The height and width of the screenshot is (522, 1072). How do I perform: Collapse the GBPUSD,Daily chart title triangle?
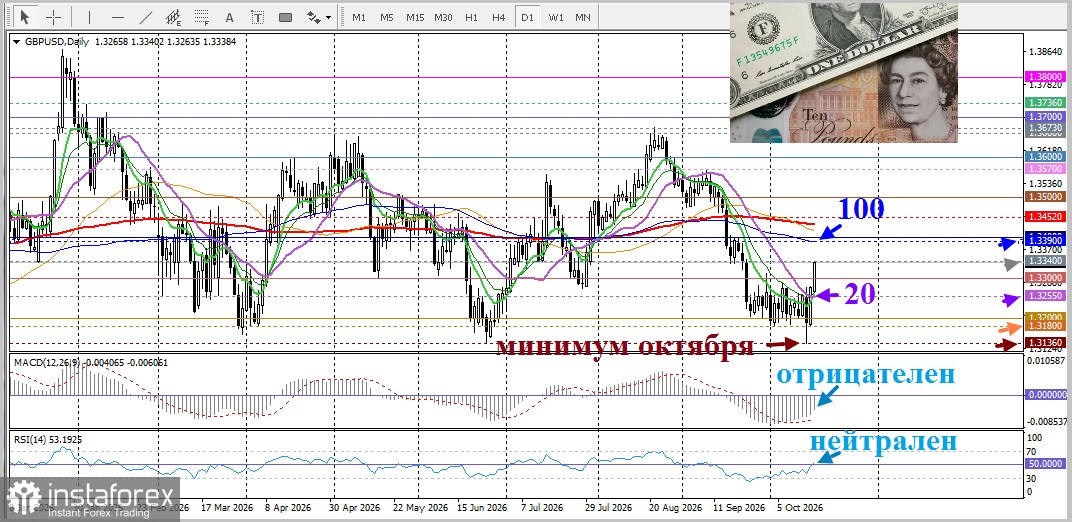point(17,42)
